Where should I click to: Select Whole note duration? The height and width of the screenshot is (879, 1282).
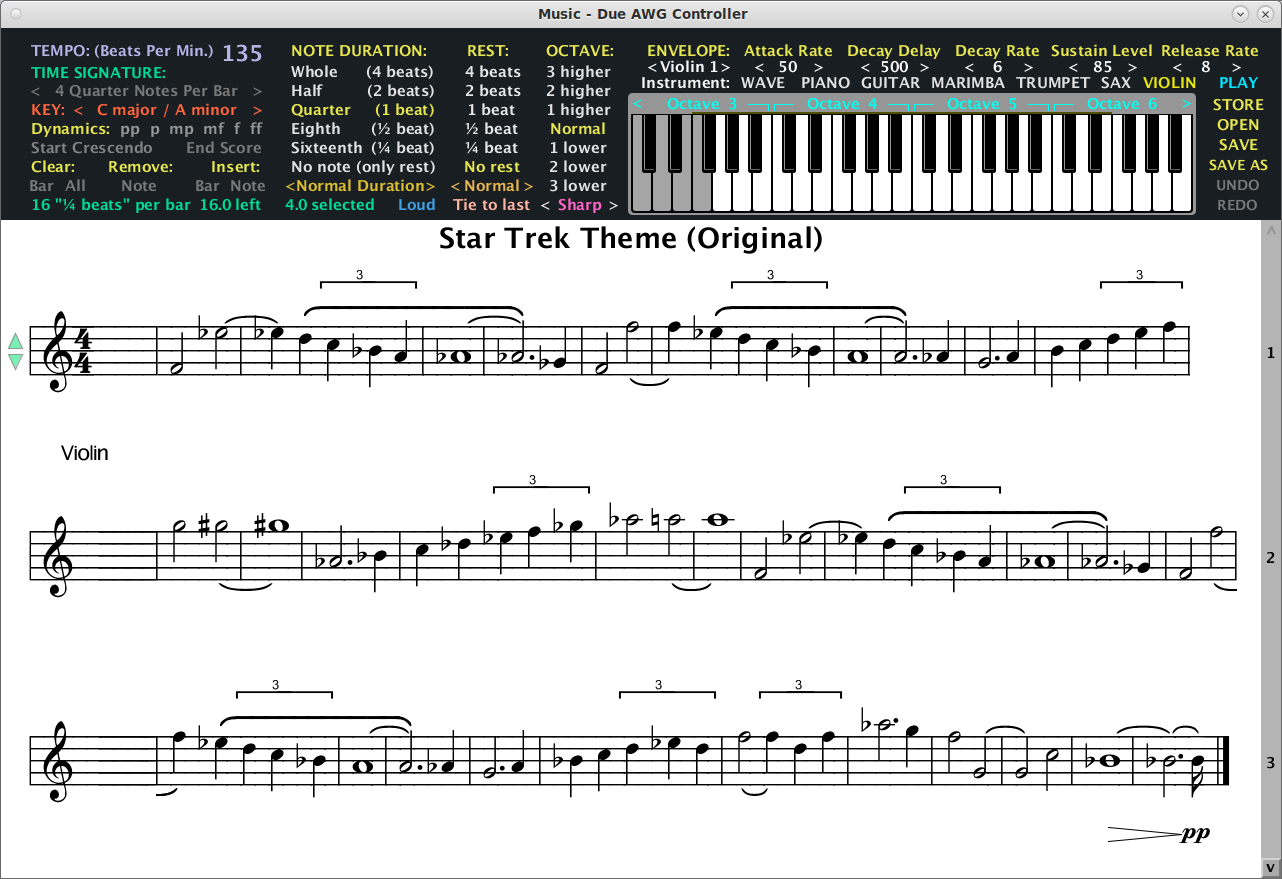tap(362, 72)
